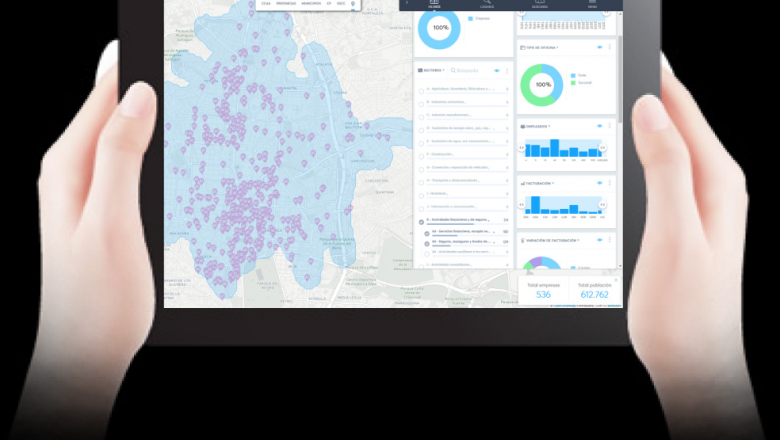780x440 pixels.
Task: Open the Lugares tab in top bar
Action: 487,3
